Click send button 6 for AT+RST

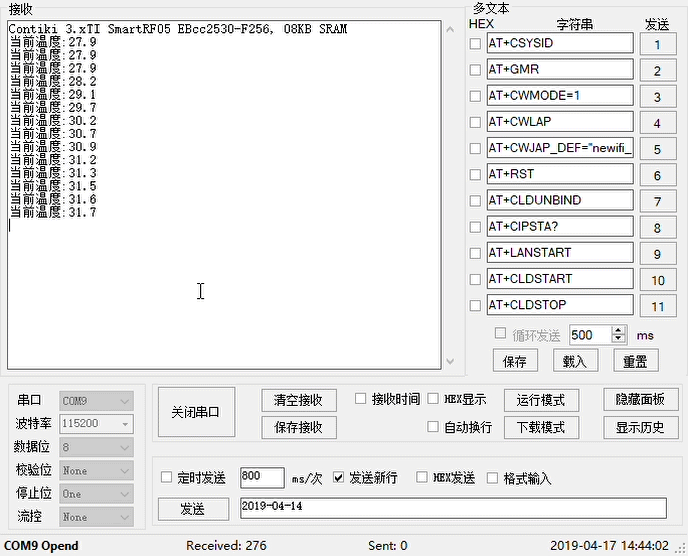(657, 176)
